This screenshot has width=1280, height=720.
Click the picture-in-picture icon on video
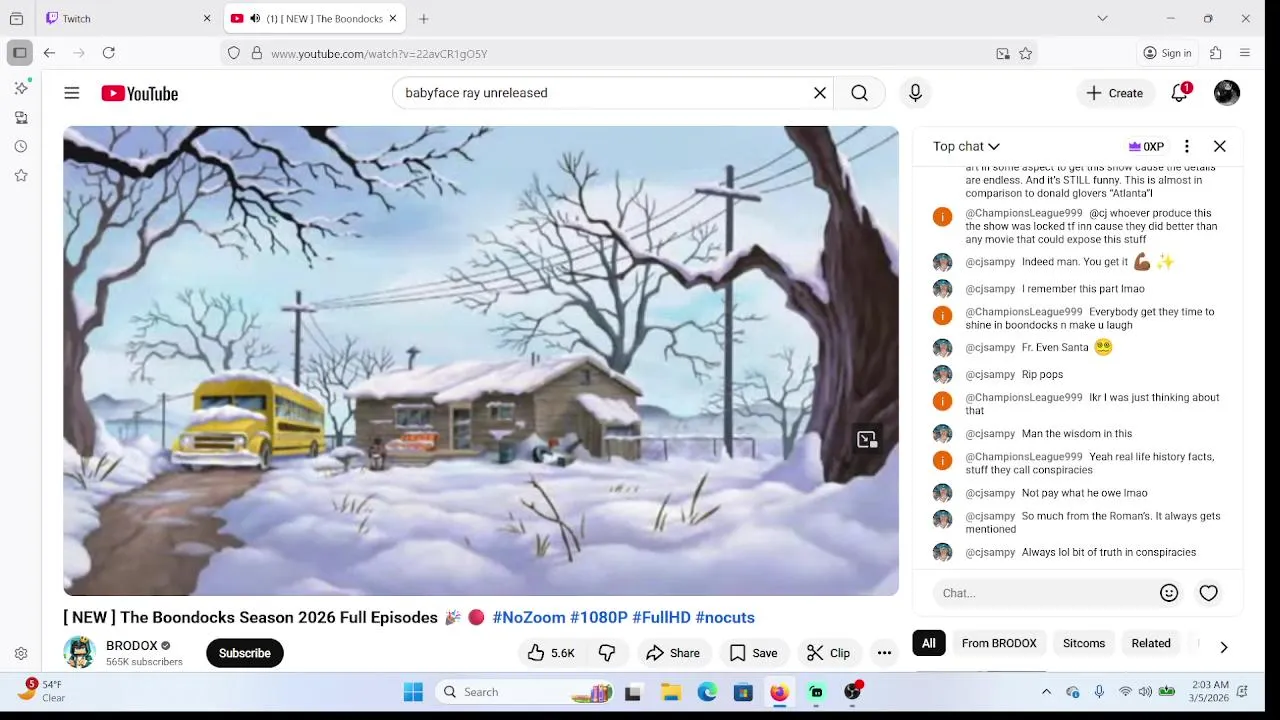coord(867,440)
